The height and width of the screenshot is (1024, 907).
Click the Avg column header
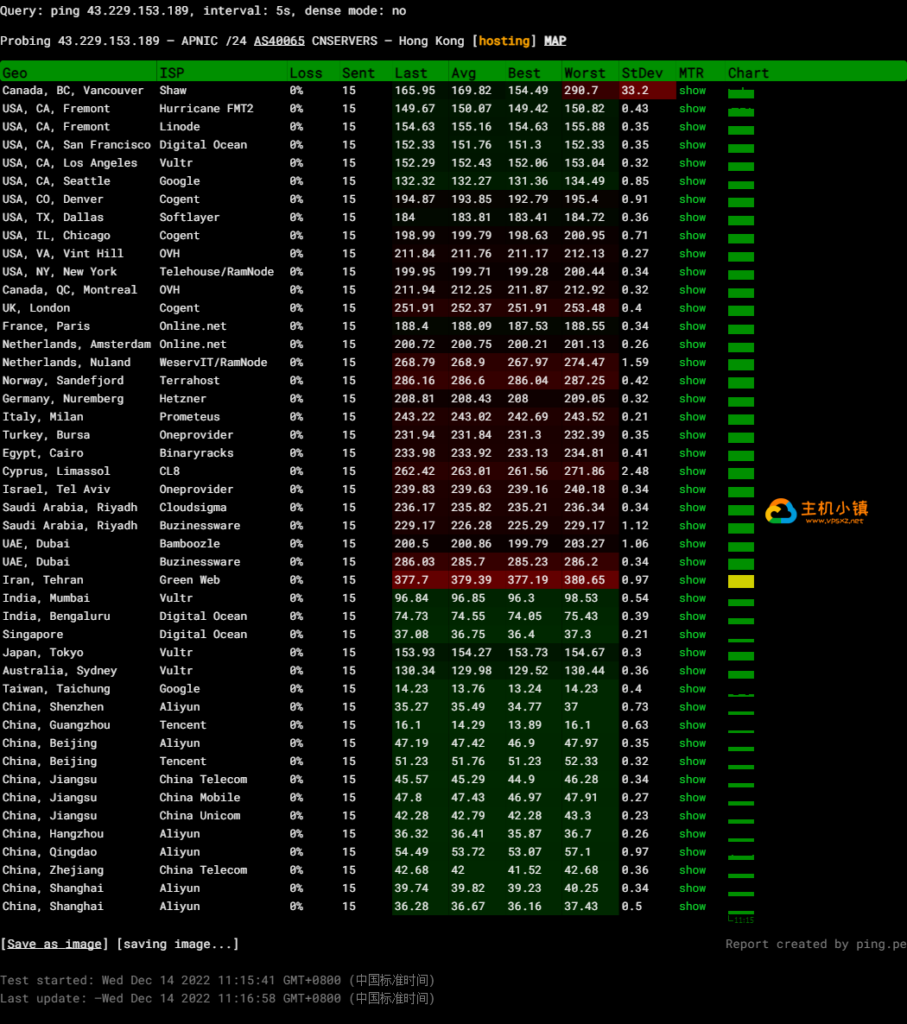point(464,73)
